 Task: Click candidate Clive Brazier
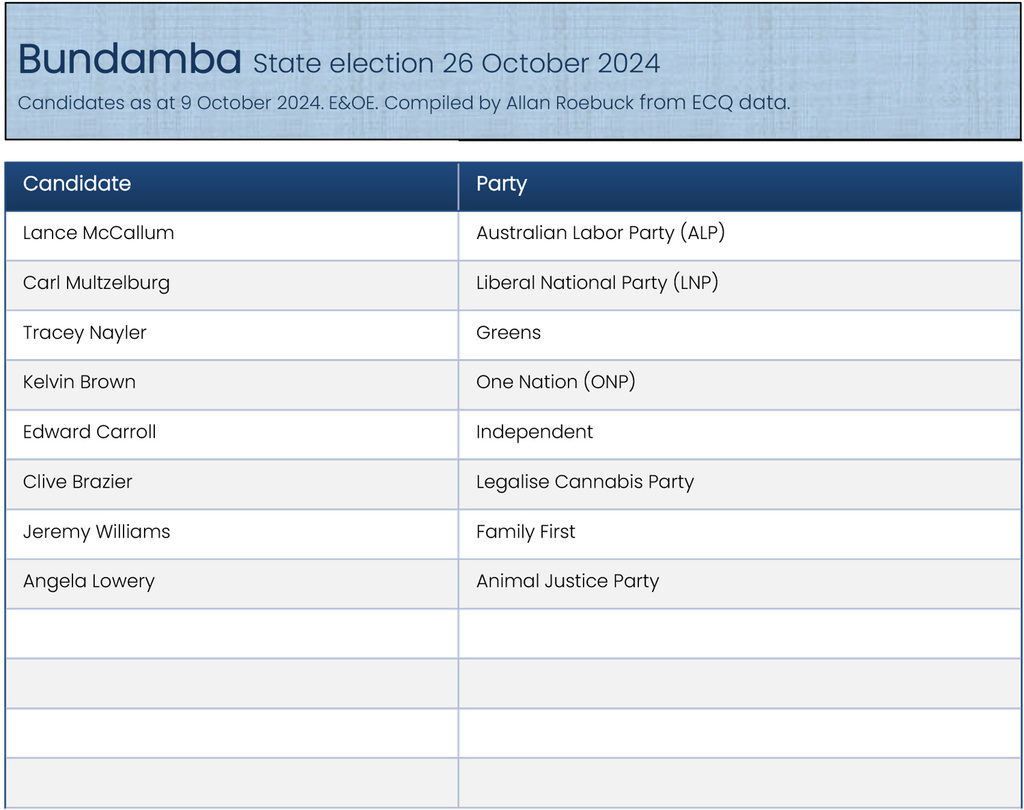(x=77, y=482)
